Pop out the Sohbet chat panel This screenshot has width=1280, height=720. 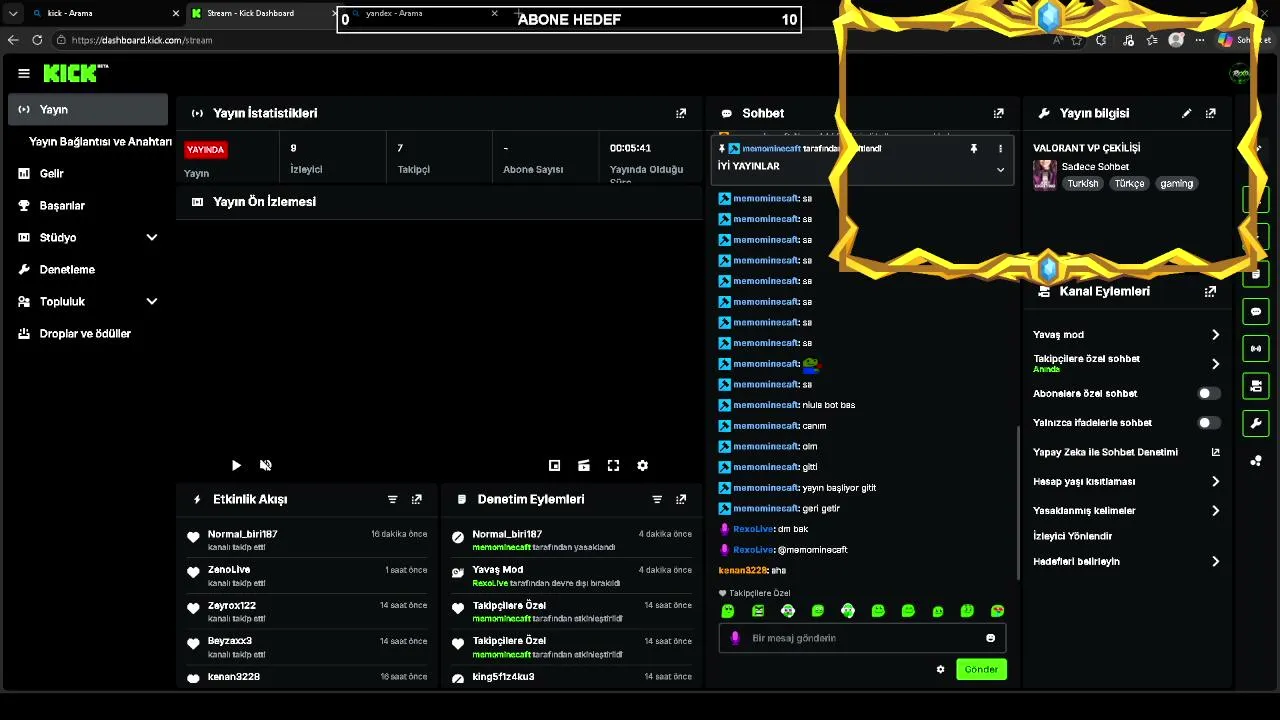tap(998, 113)
